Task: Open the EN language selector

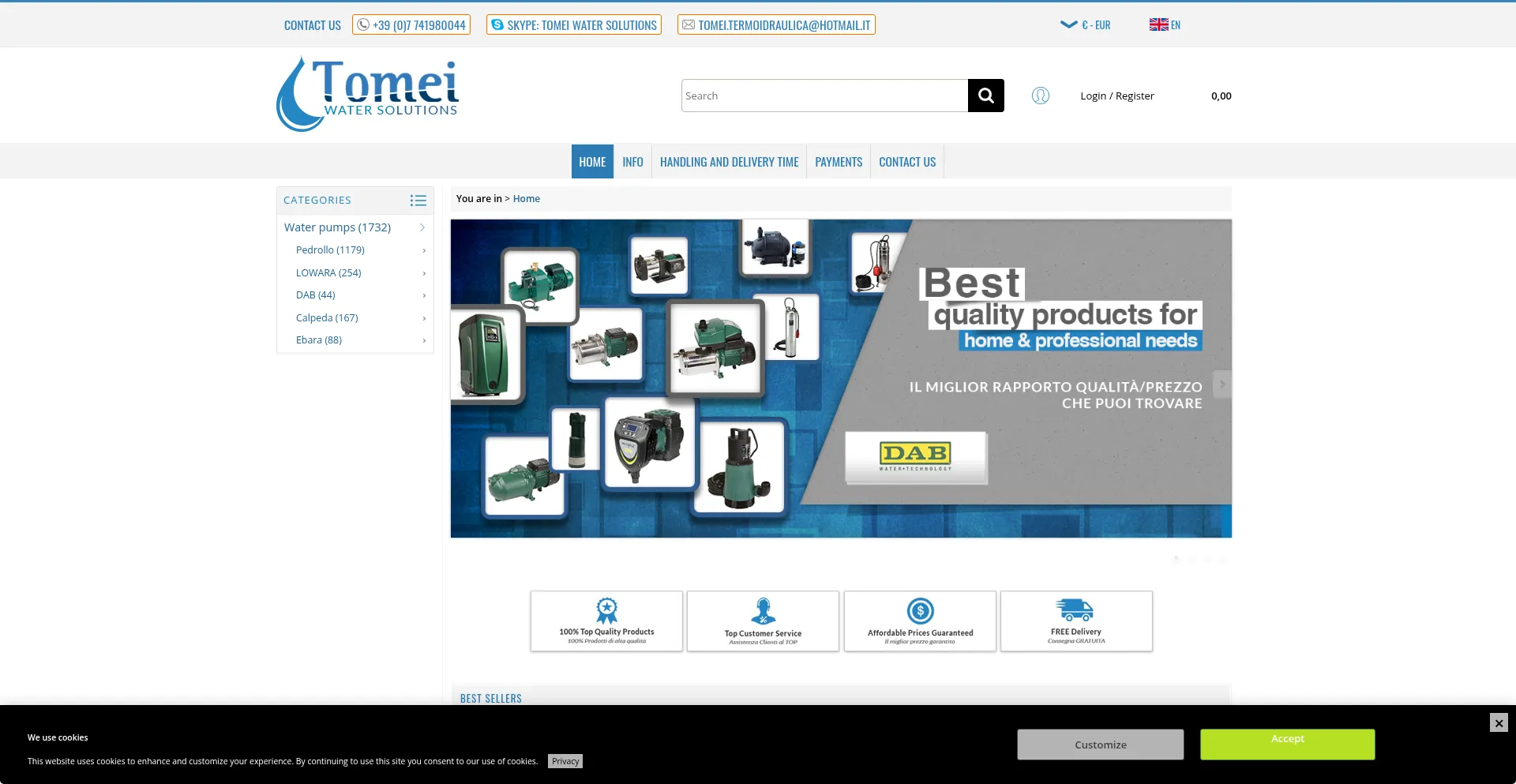Action: click(1165, 25)
